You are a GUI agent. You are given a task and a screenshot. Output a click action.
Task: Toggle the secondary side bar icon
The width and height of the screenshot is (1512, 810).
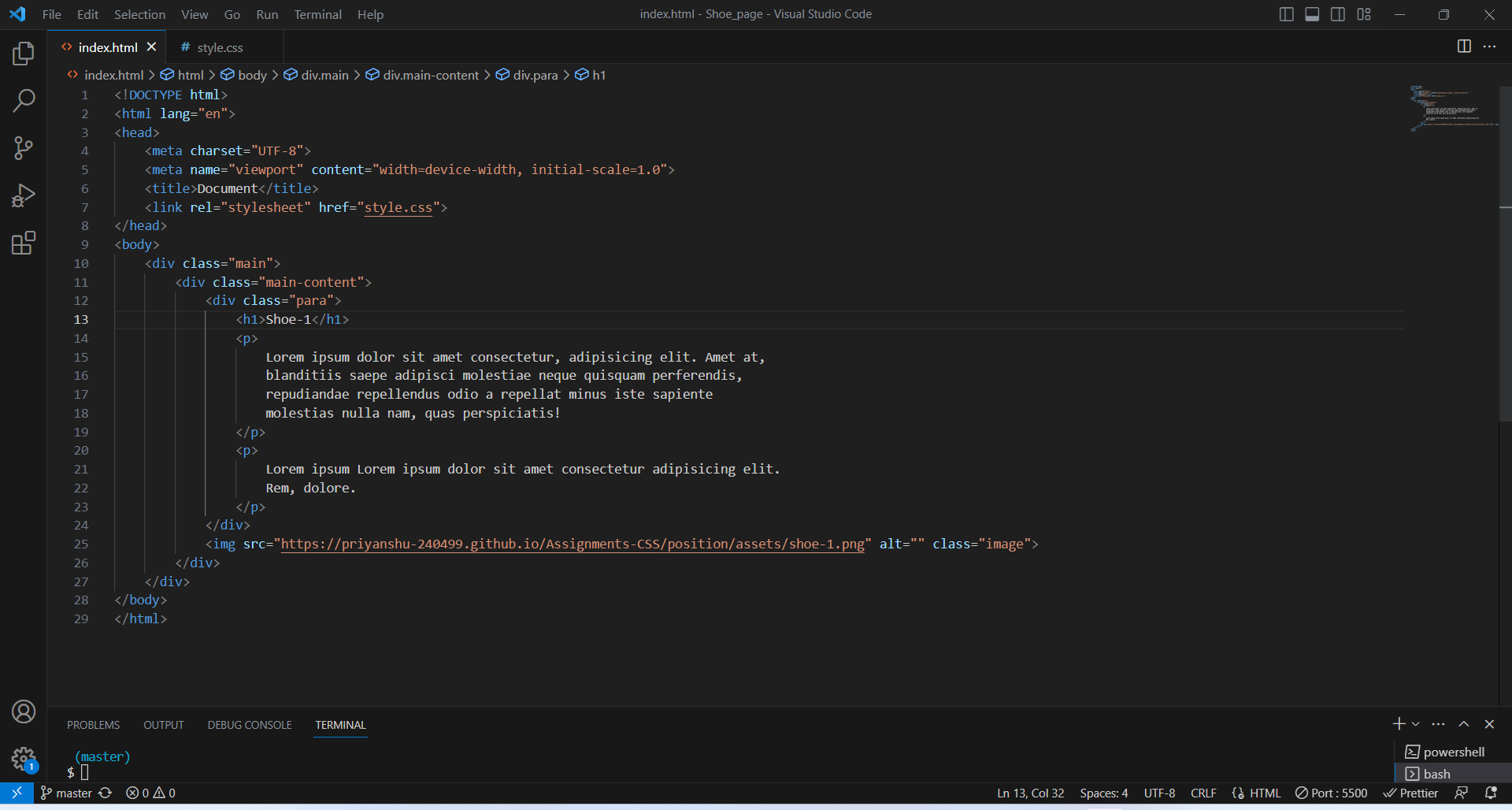(1337, 14)
